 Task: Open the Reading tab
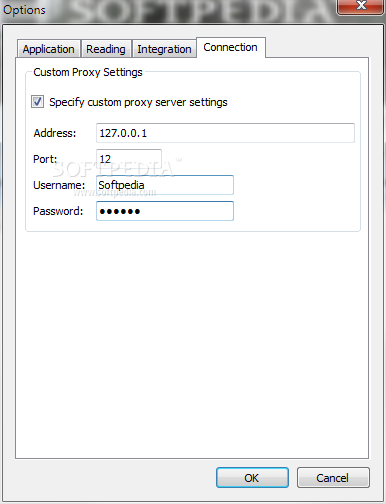(x=106, y=49)
